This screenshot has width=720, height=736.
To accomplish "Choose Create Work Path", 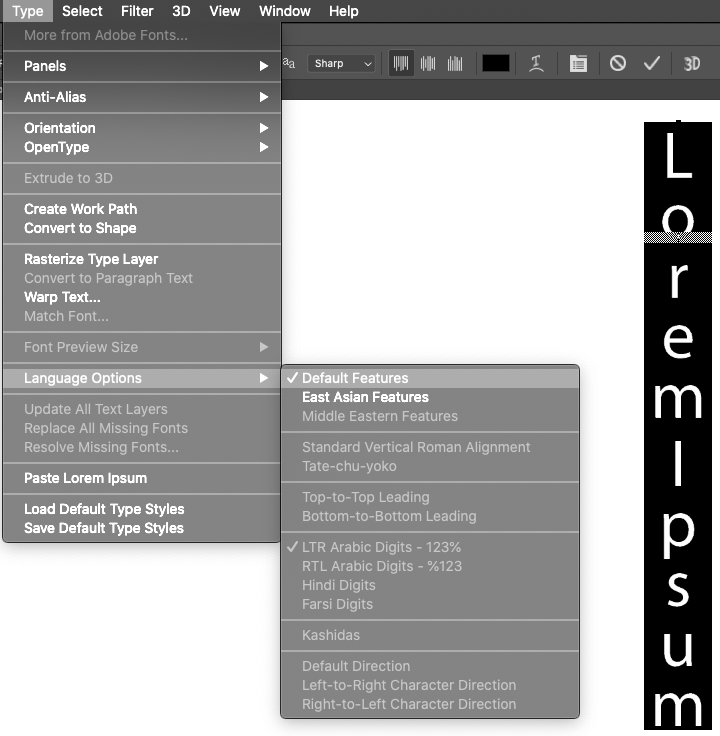I will coord(142,209).
